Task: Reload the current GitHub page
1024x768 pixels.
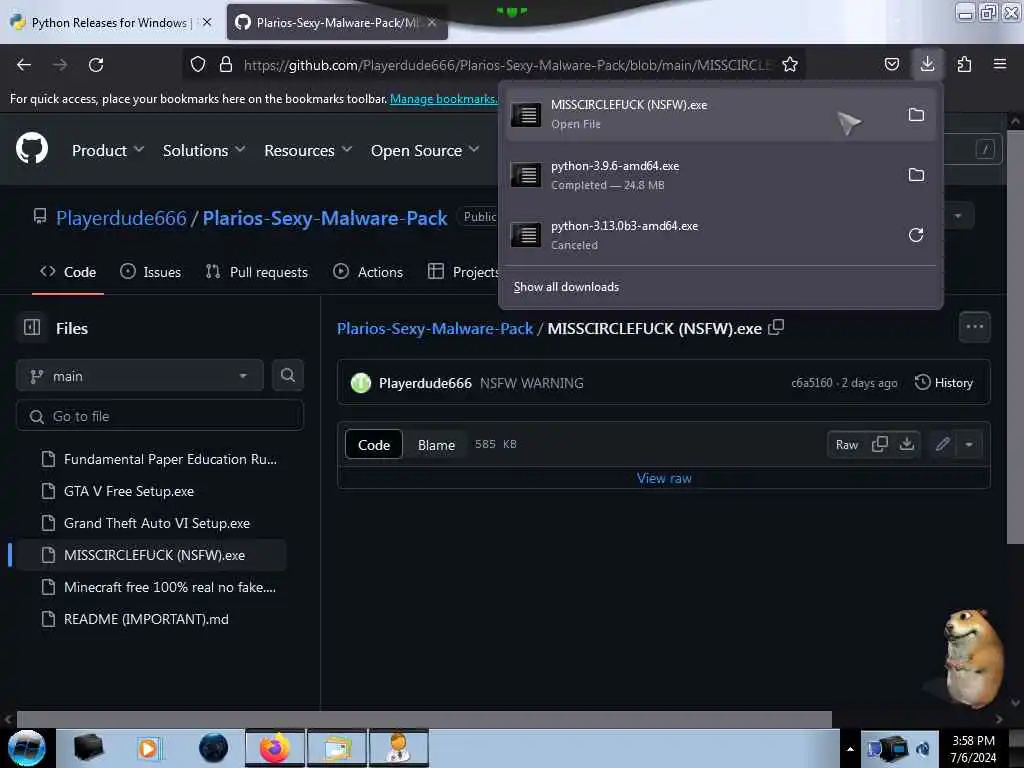Action: tap(96, 65)
